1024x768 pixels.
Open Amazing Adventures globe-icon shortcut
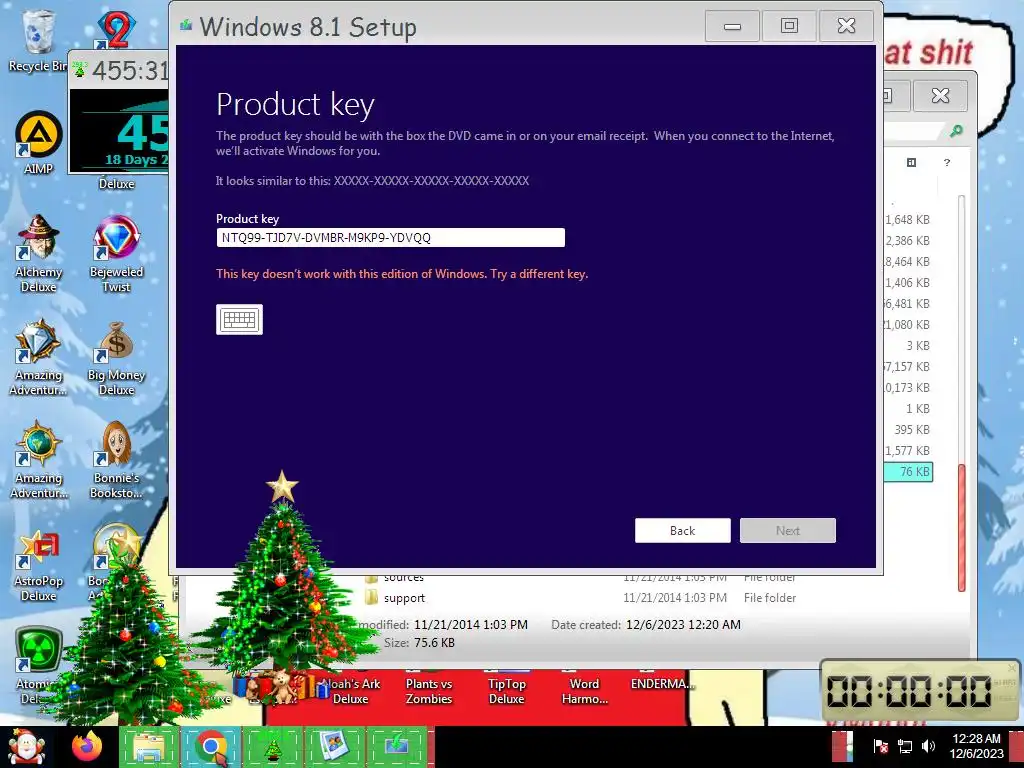pos(39,460)
